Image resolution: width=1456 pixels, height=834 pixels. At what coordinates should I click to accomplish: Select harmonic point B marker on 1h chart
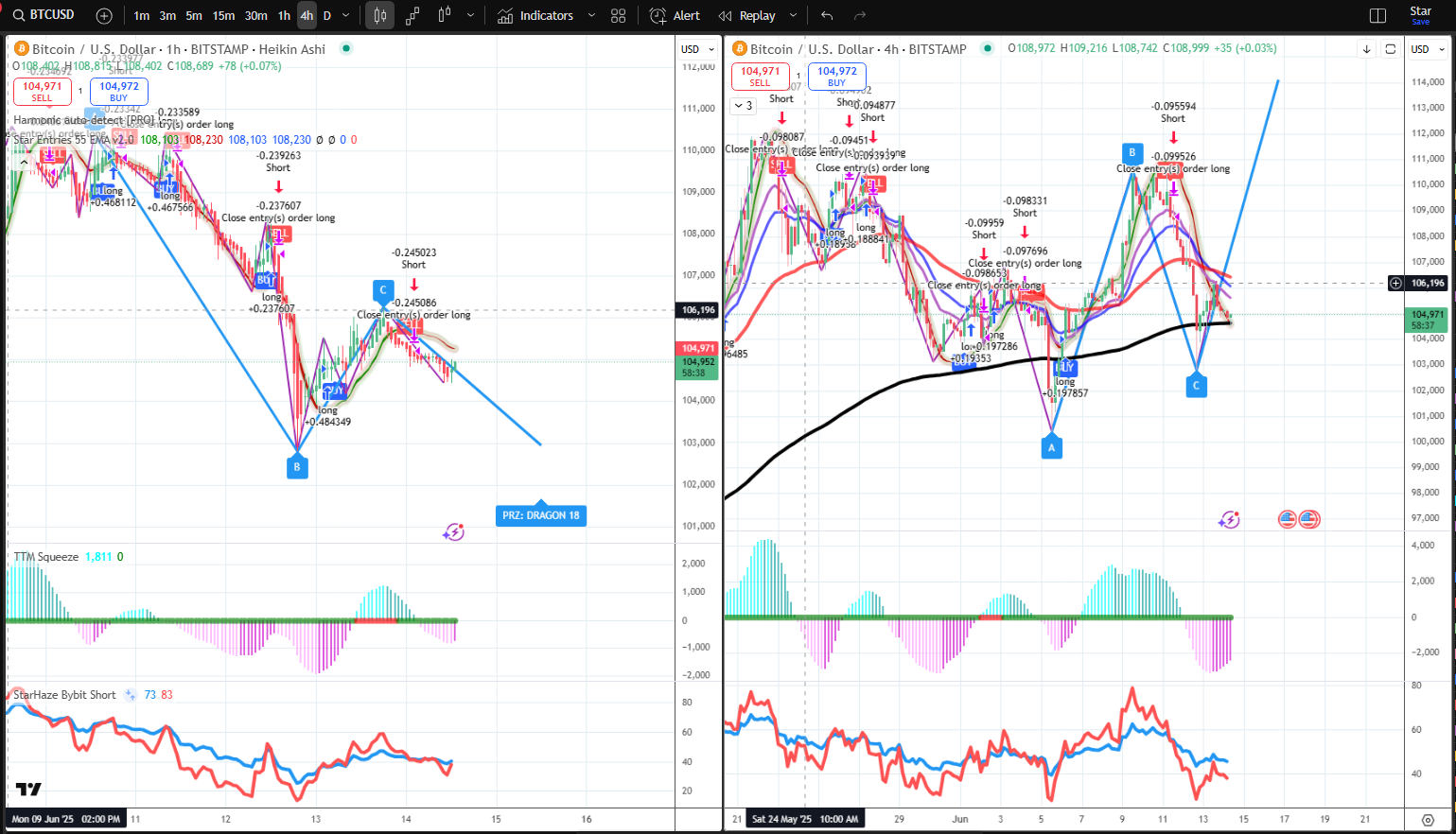pyautogui.click(x=297, y=466)
